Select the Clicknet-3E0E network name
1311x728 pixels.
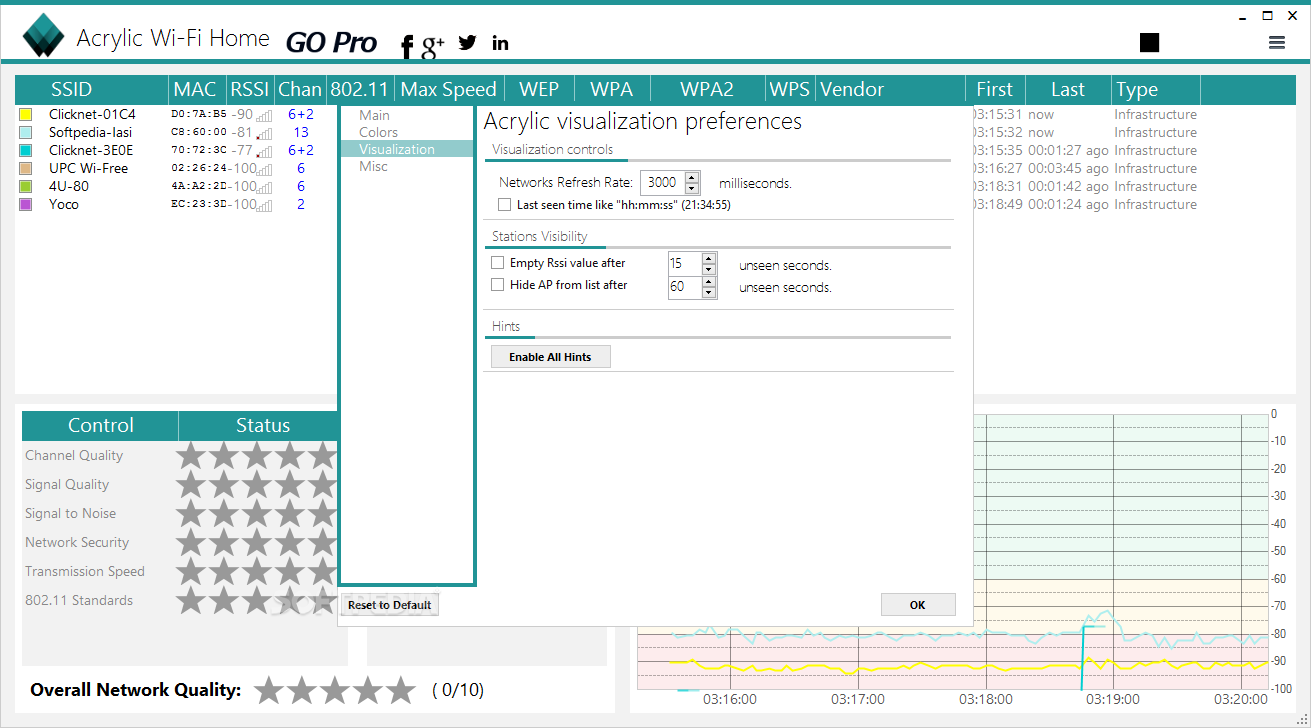coord(91,150)
